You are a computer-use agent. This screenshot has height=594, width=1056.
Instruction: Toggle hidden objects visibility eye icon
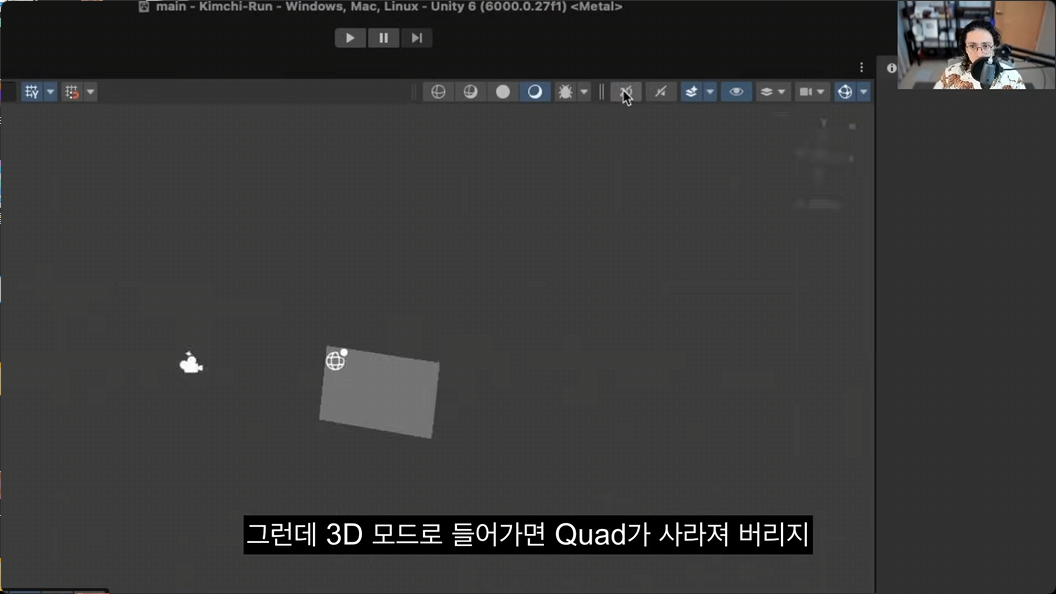[736, 92]
